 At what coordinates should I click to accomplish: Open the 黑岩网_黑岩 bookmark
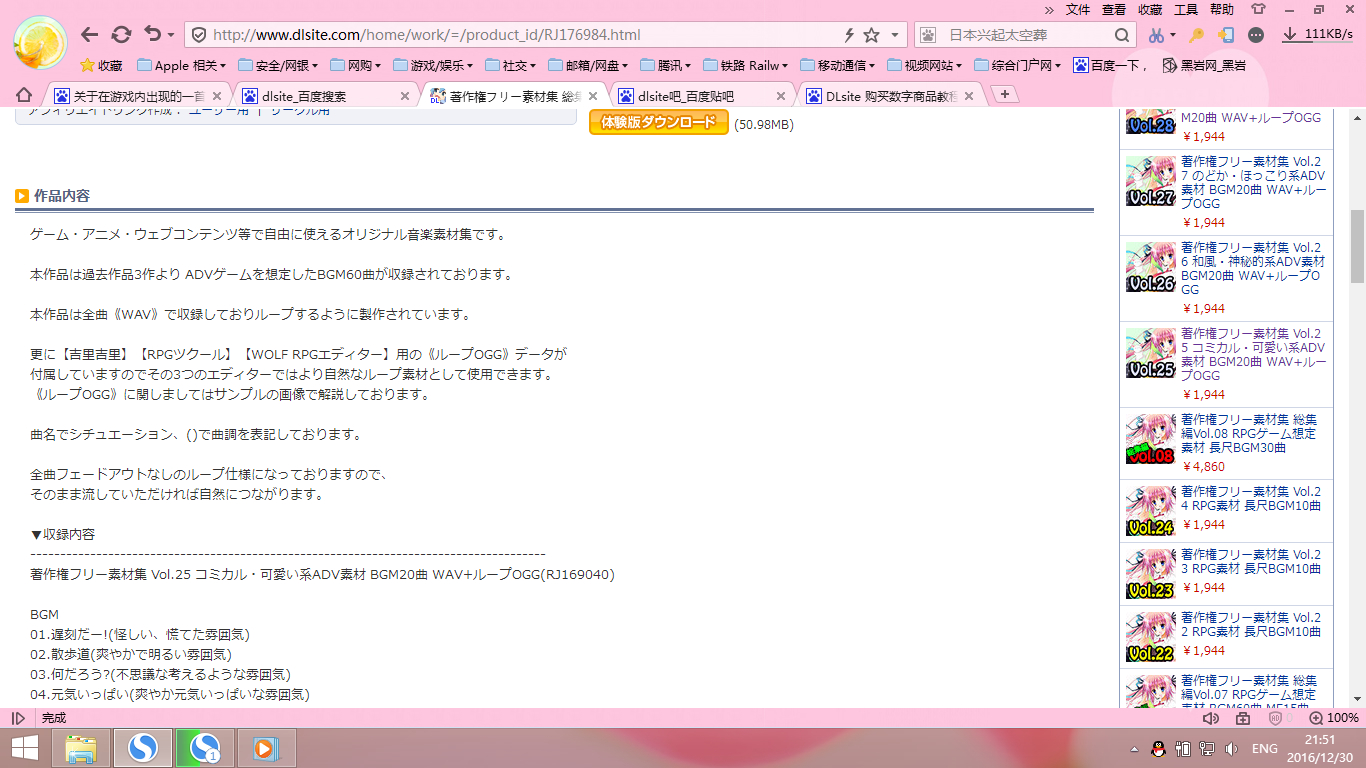point(1204,65)
